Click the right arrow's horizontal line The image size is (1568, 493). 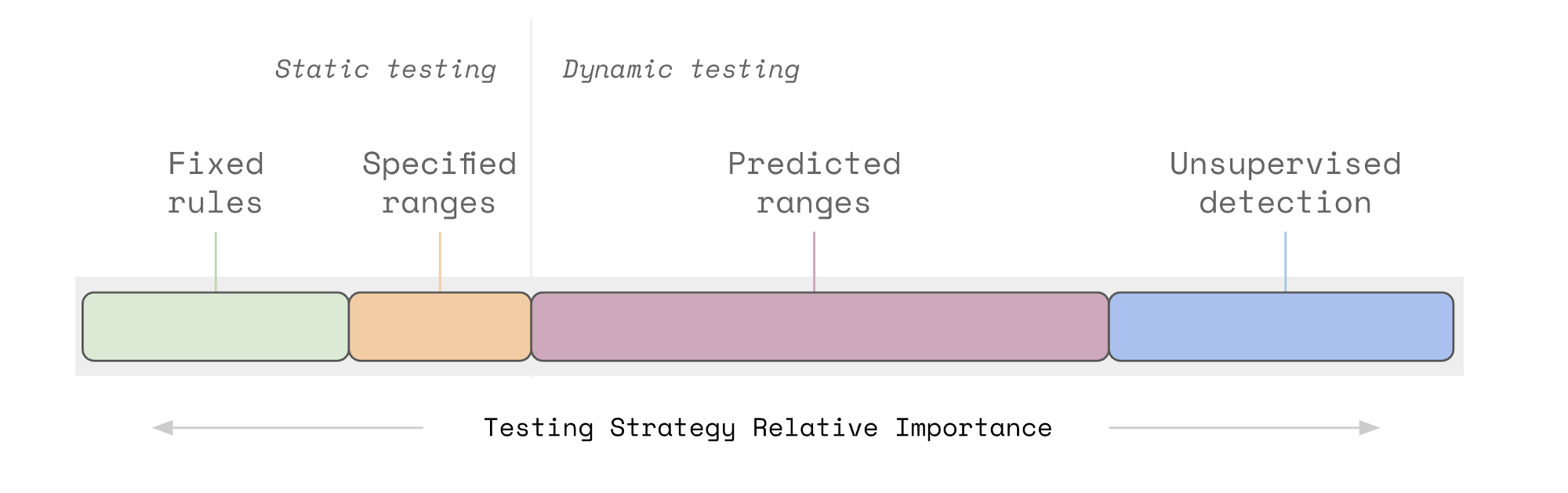tap(1234, 428)
